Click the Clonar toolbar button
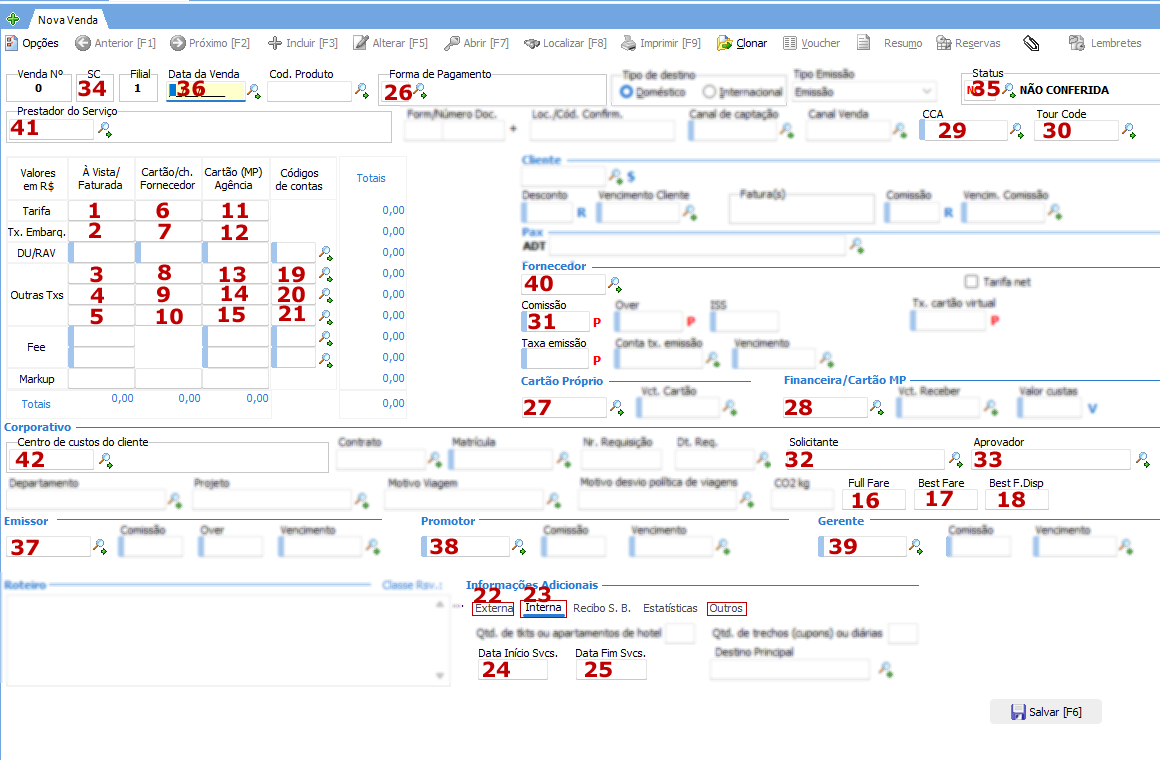The image size is (1160, 760). coord(742,43)
